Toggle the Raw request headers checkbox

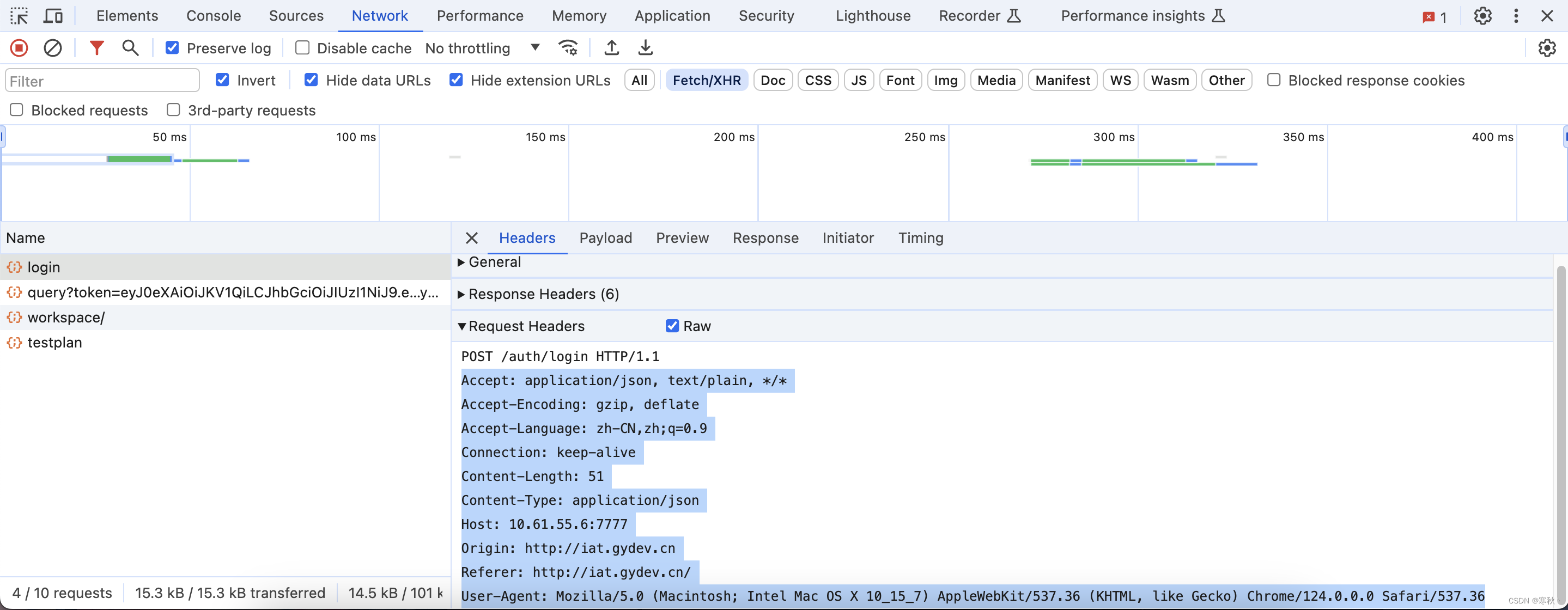click(672, 326)
